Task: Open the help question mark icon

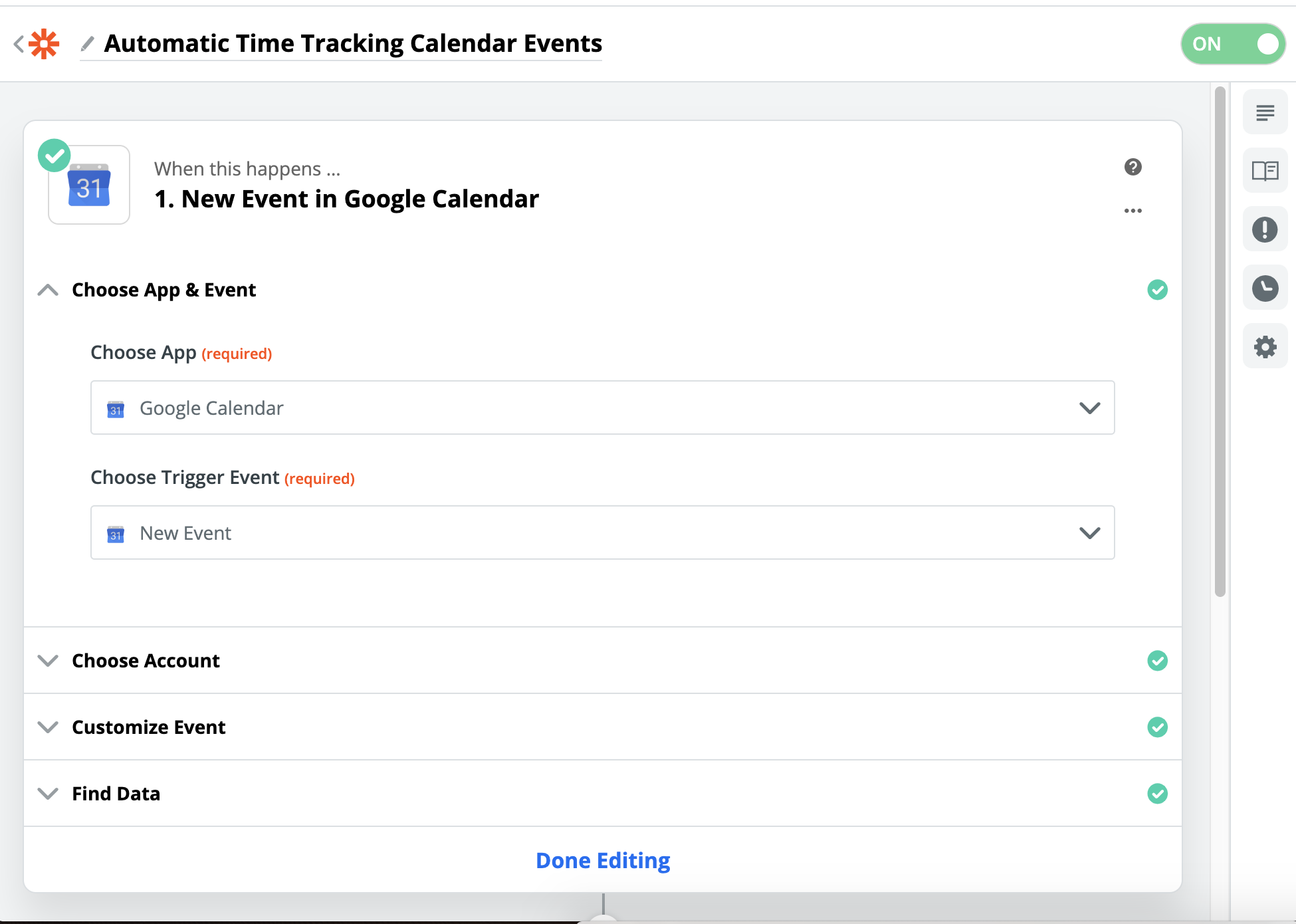Action: 1133,167
